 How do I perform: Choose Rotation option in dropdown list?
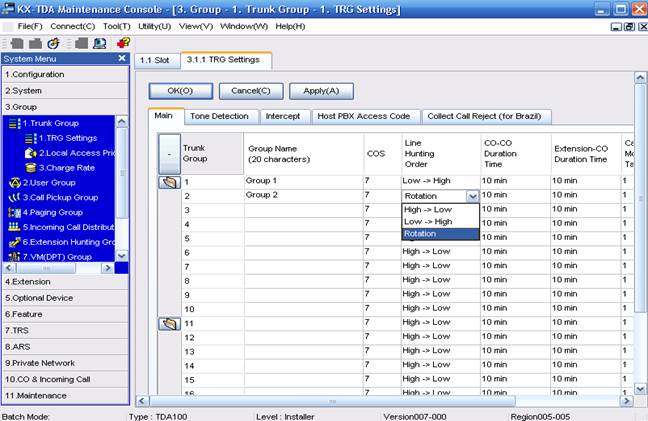pos(440,233)
